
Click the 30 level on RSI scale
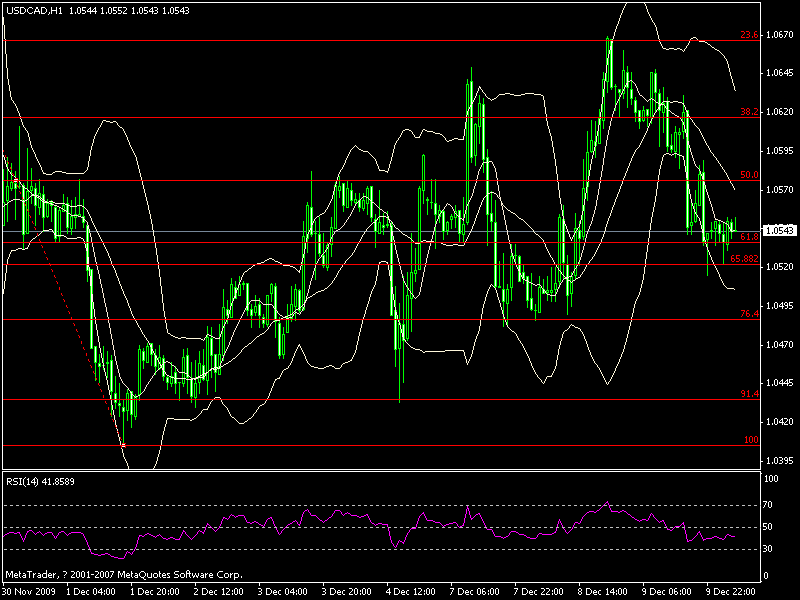(x=767, y=548)
